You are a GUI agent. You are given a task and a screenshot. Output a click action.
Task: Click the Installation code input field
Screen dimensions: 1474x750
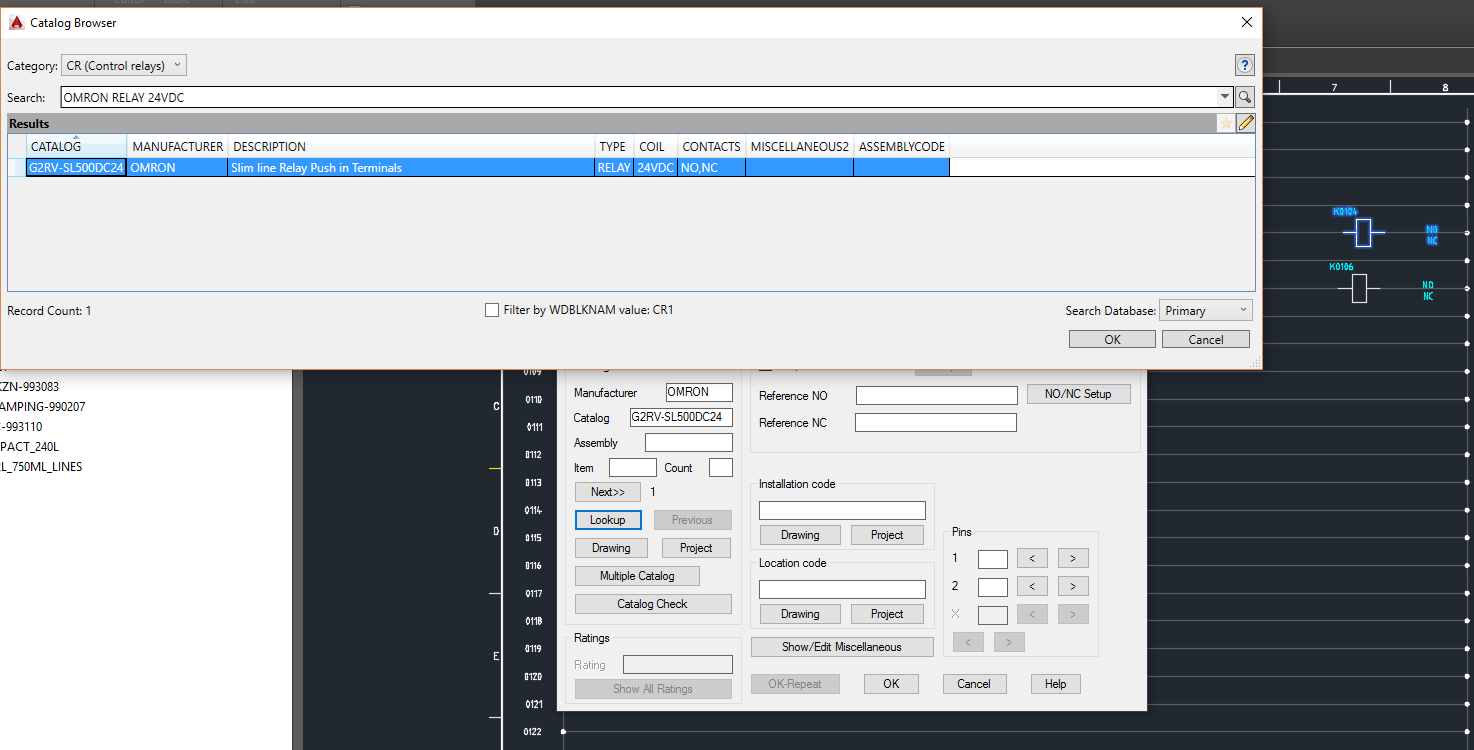842,511
